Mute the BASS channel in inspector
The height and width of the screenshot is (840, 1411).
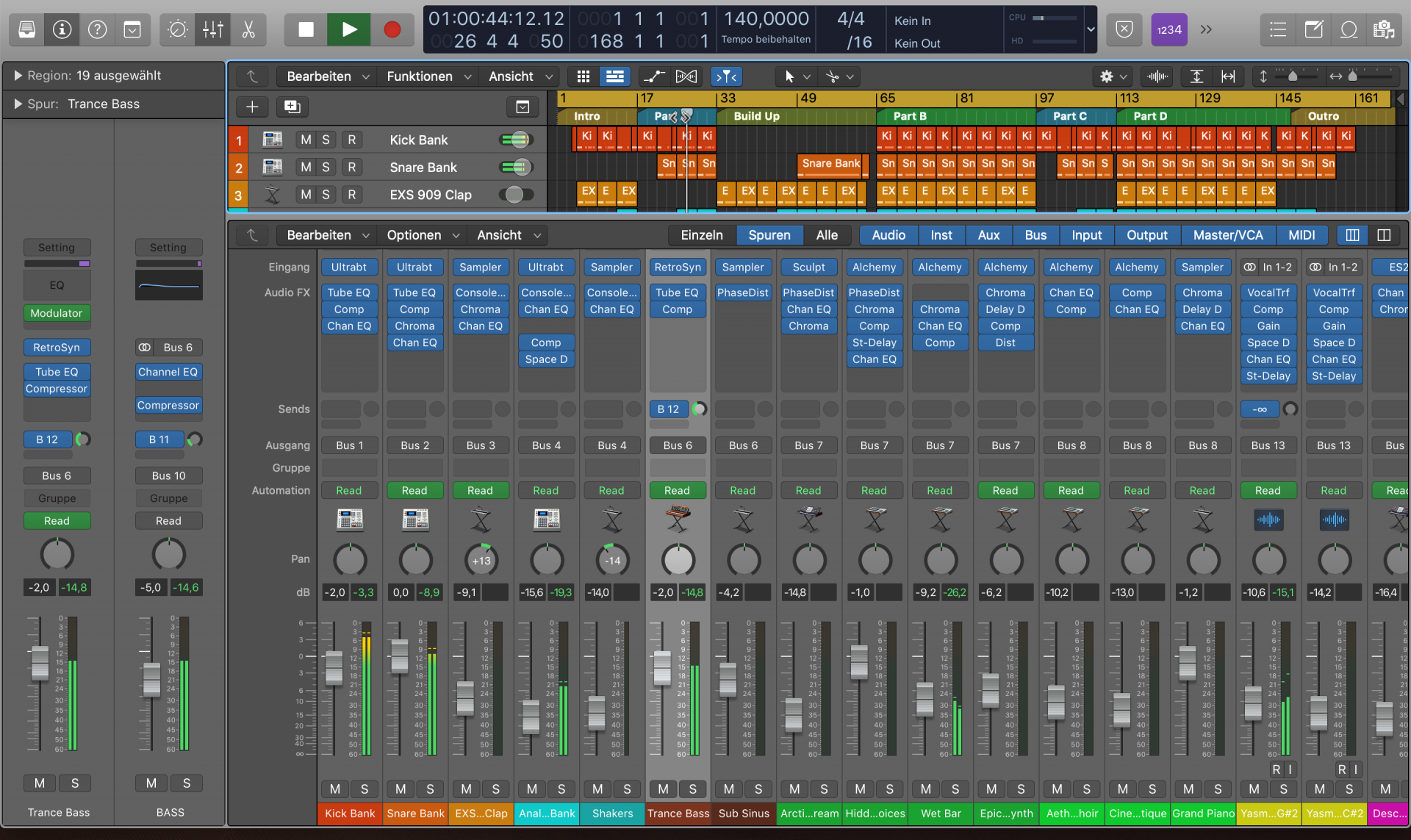coord(151,783)
